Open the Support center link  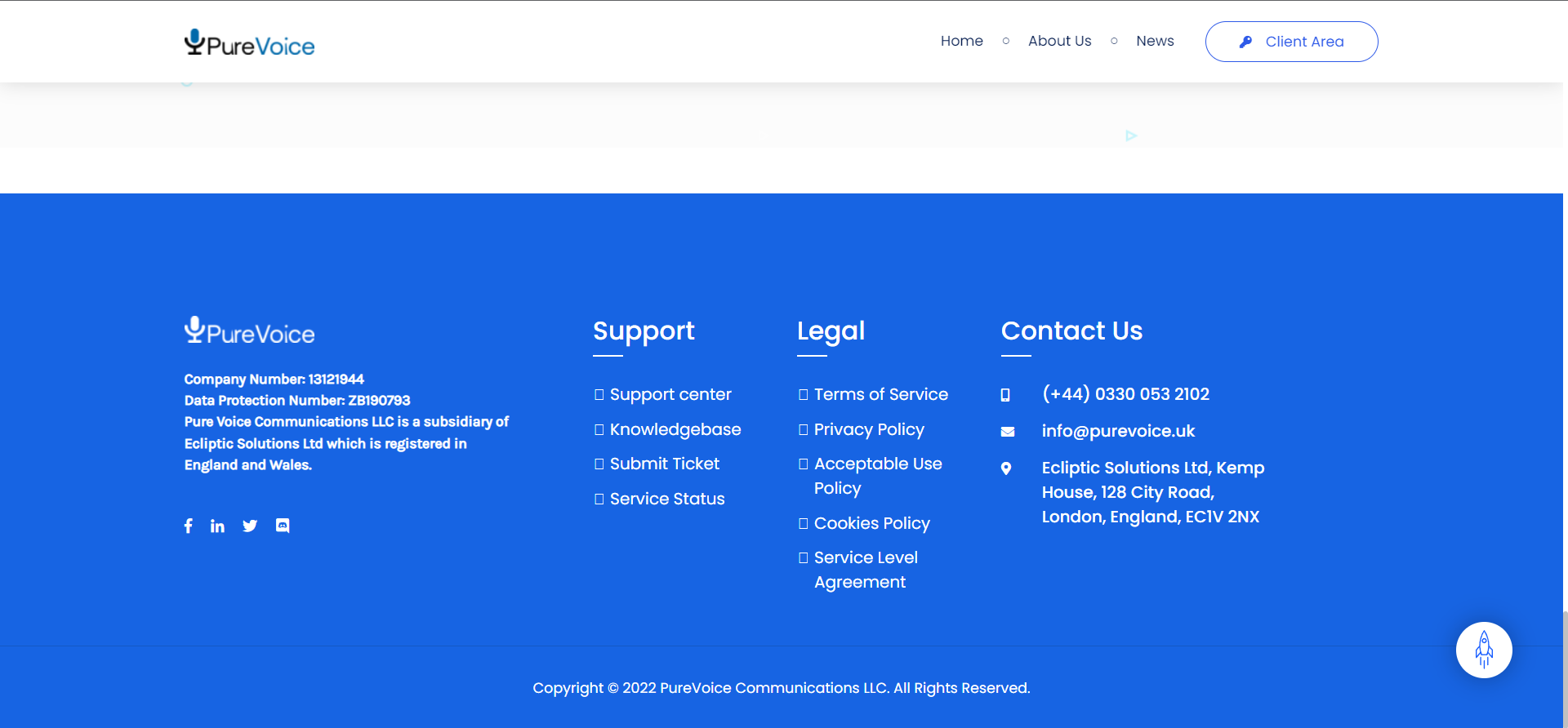(x=670, y=395)
